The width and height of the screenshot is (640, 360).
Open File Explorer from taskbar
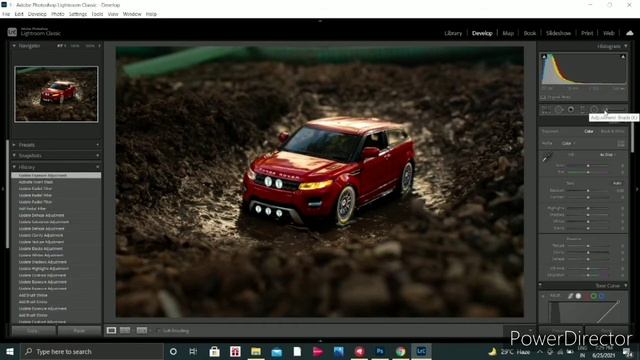coord(256,351)
